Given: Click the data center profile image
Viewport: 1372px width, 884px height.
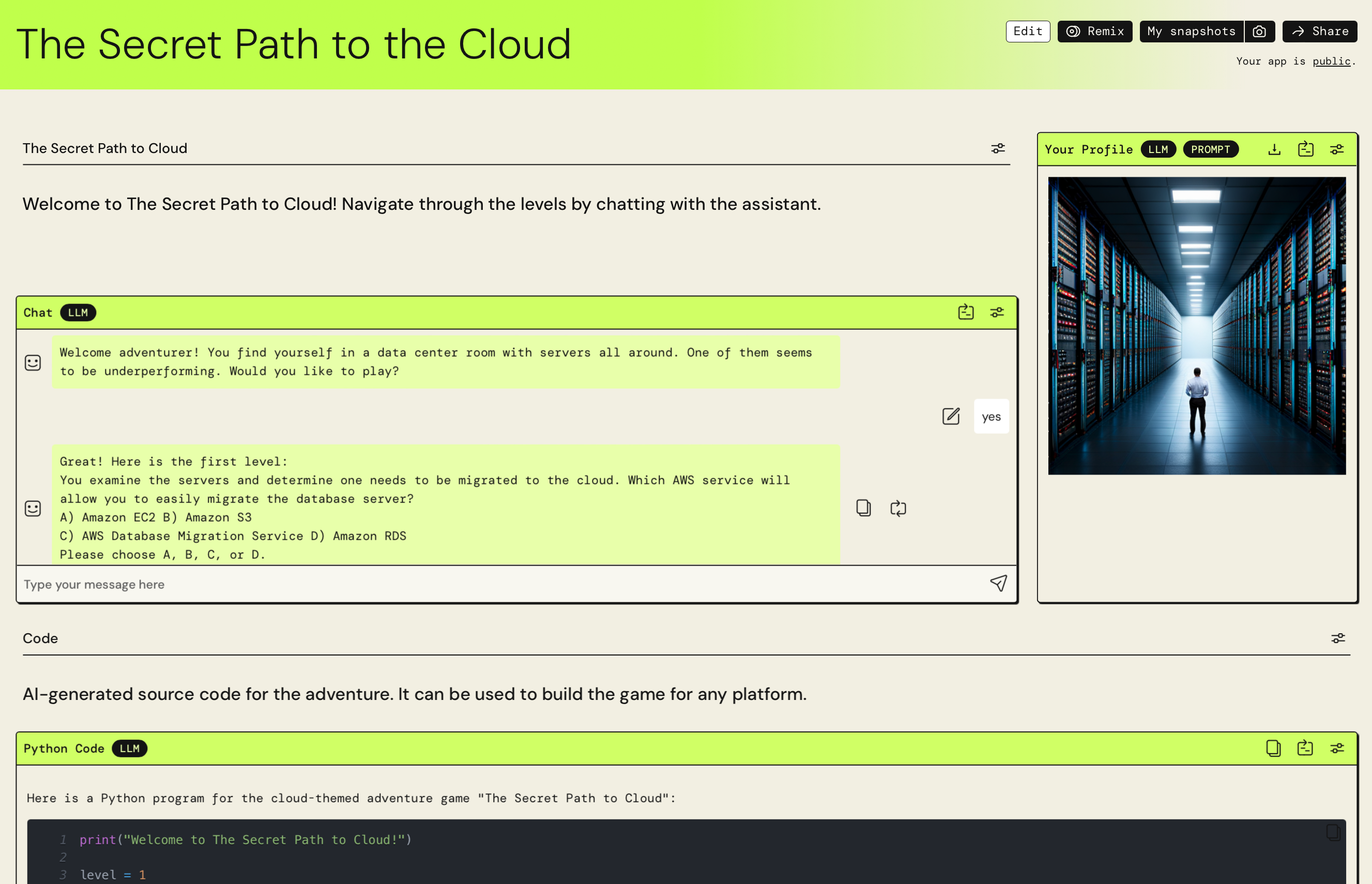Looking at the screenshot, I should click(1196, 326).
